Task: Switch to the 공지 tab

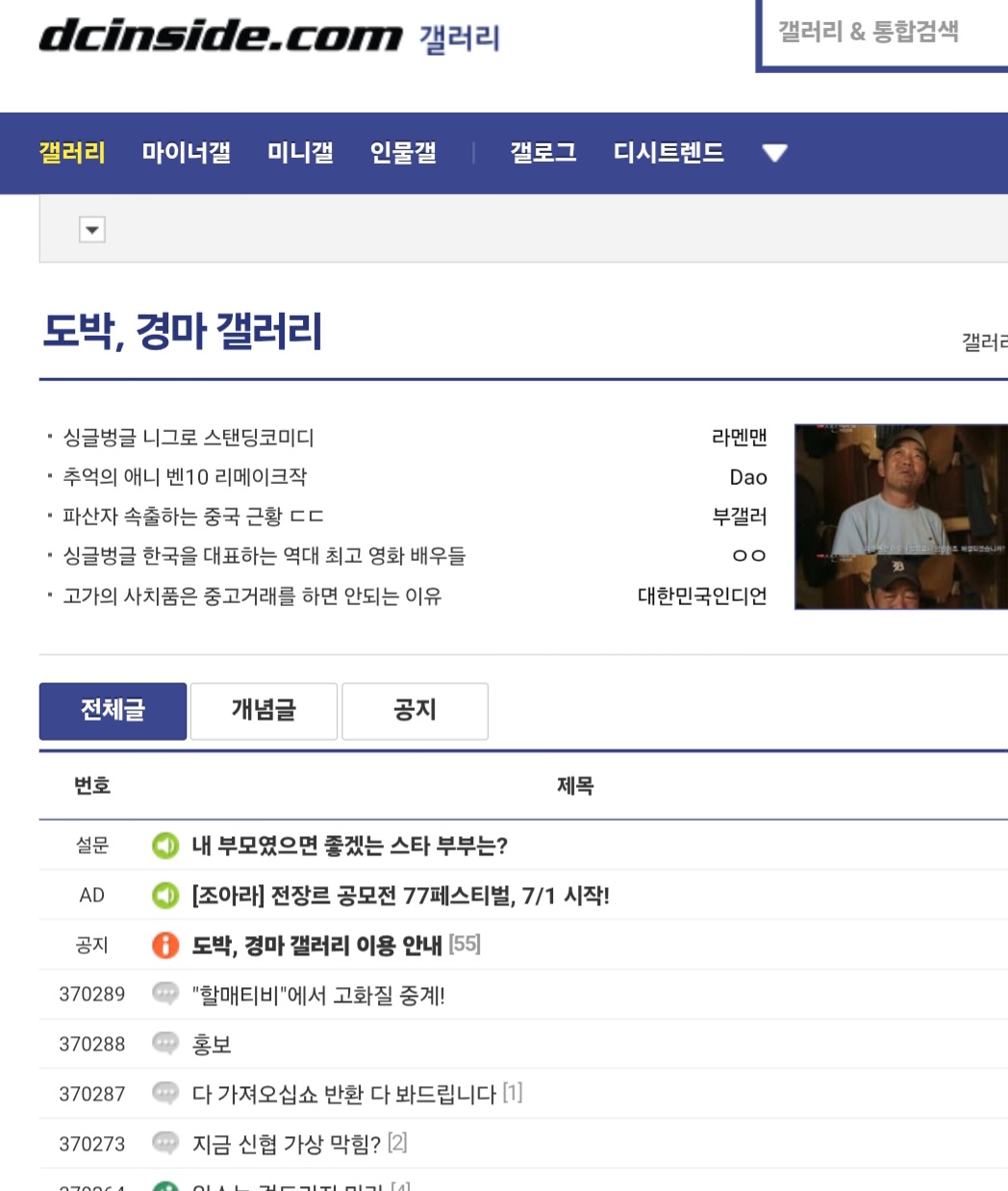Action: point(415,711)
